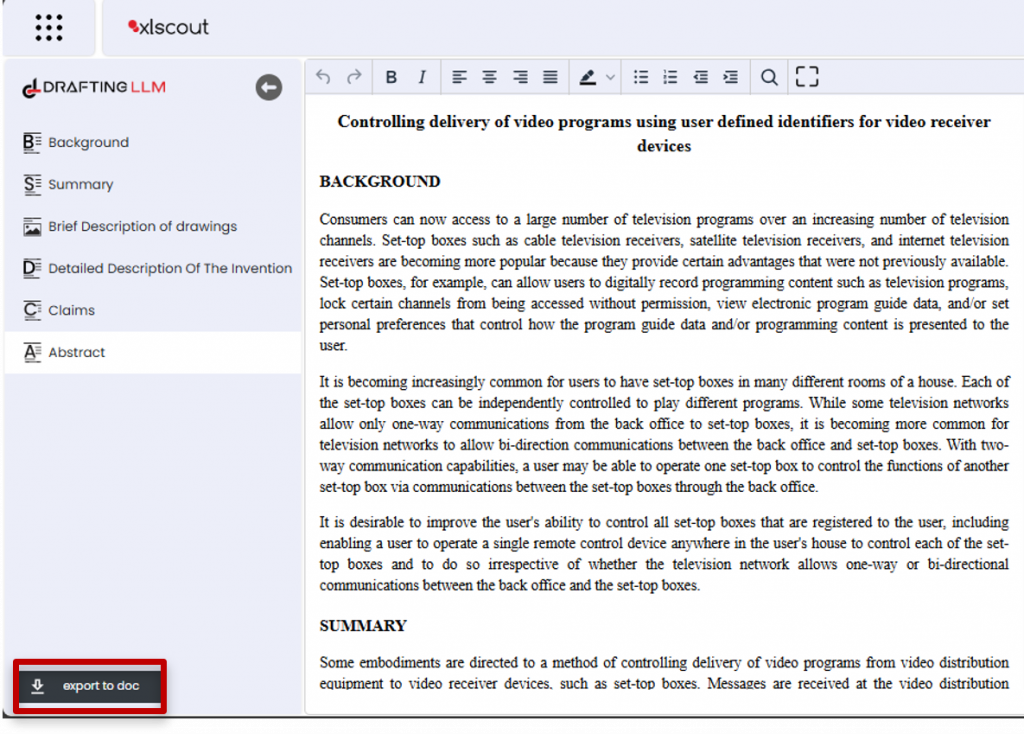Click the SUMMARY heading in the document
1024x734 pixels.
[x=363, y=626]
